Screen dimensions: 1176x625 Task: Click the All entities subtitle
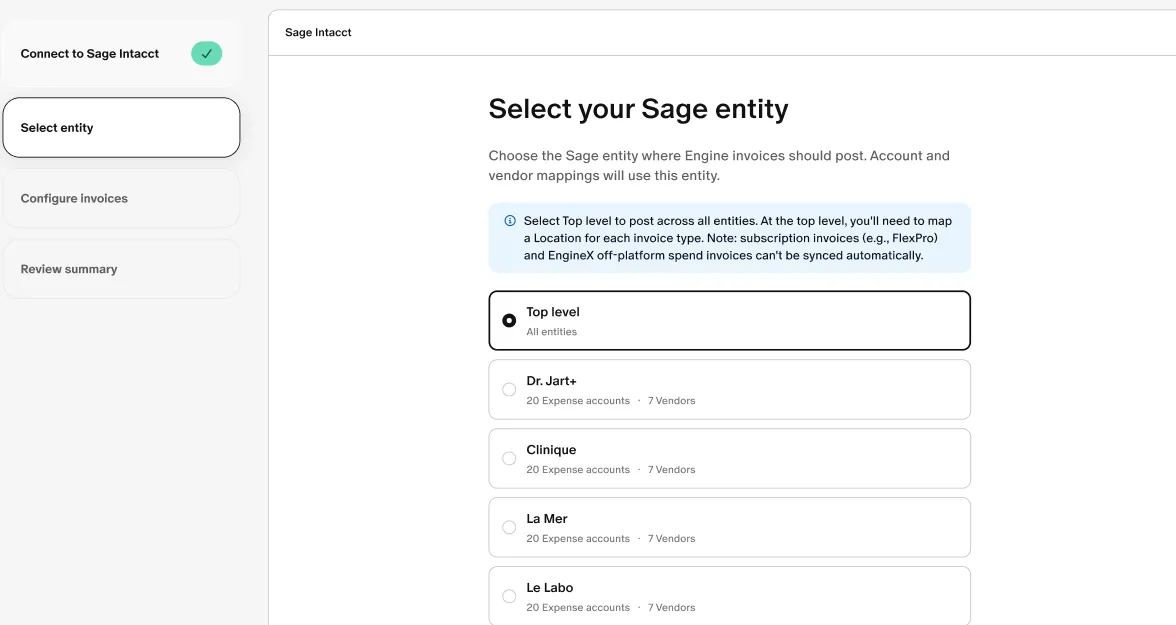551,332
